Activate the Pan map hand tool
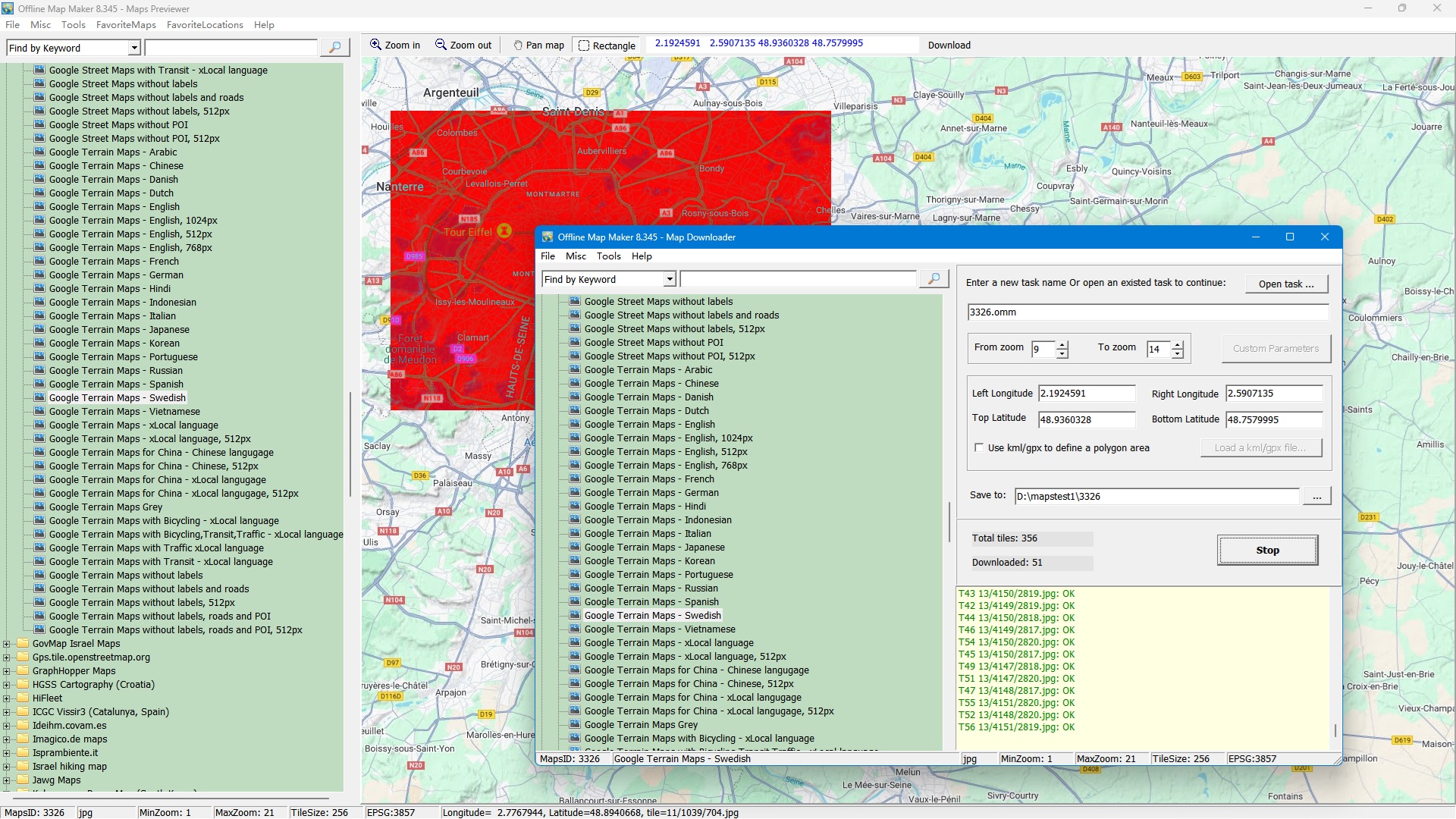This screenshot has width=1456, height=819. point(538,45)
